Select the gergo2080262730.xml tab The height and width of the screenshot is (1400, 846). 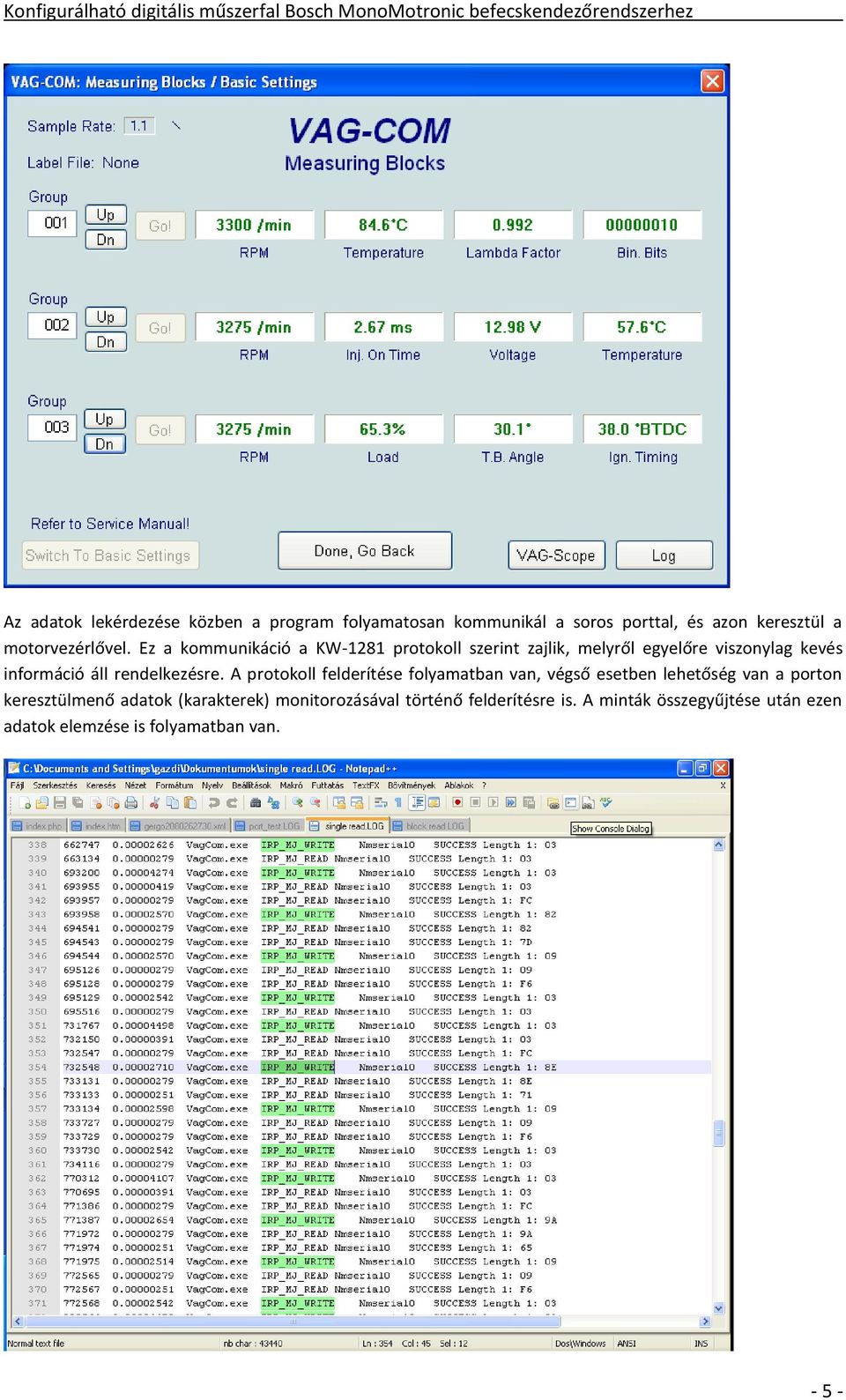[x=178, y=826]
